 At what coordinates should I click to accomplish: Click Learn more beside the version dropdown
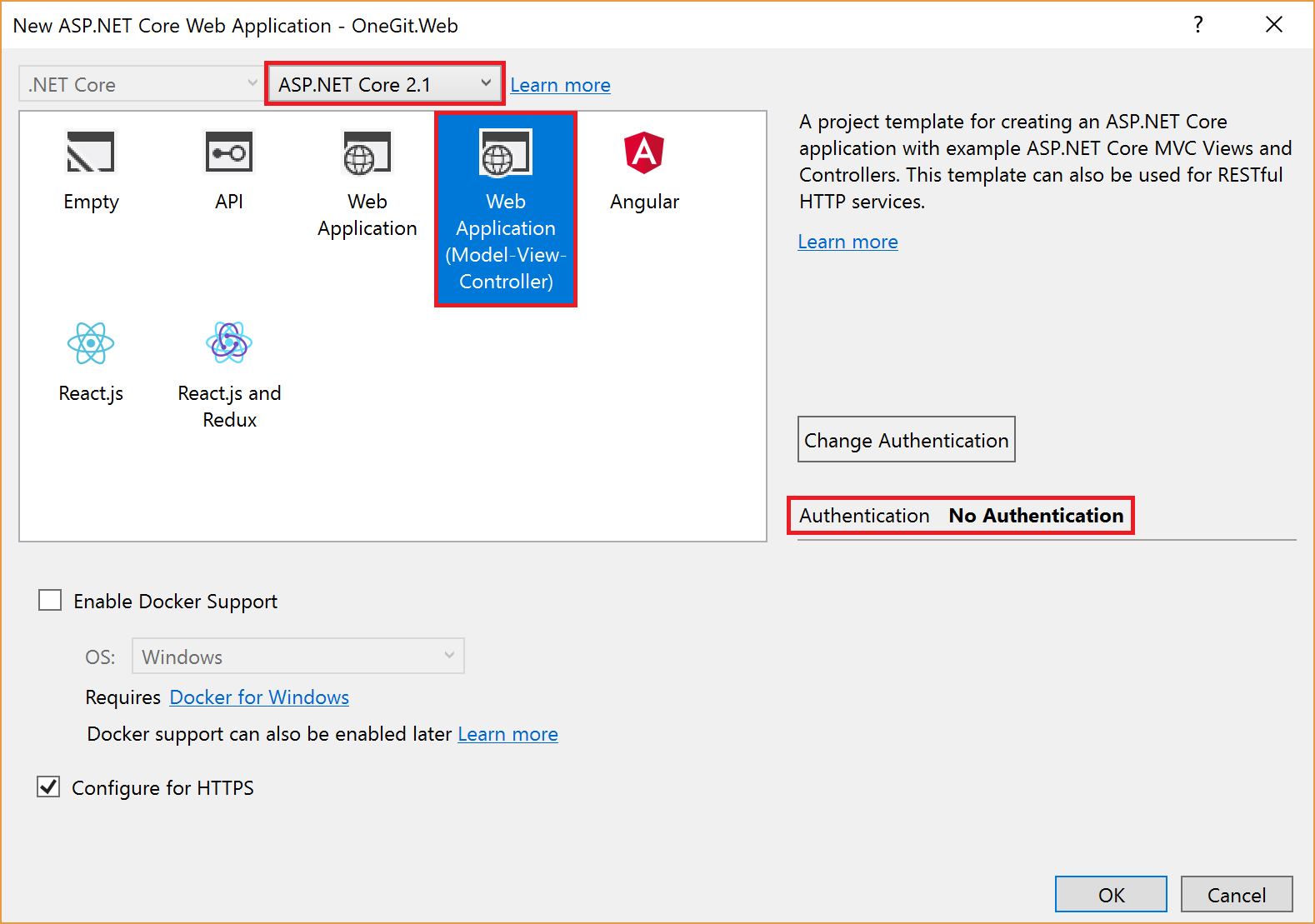coord(560,85)
